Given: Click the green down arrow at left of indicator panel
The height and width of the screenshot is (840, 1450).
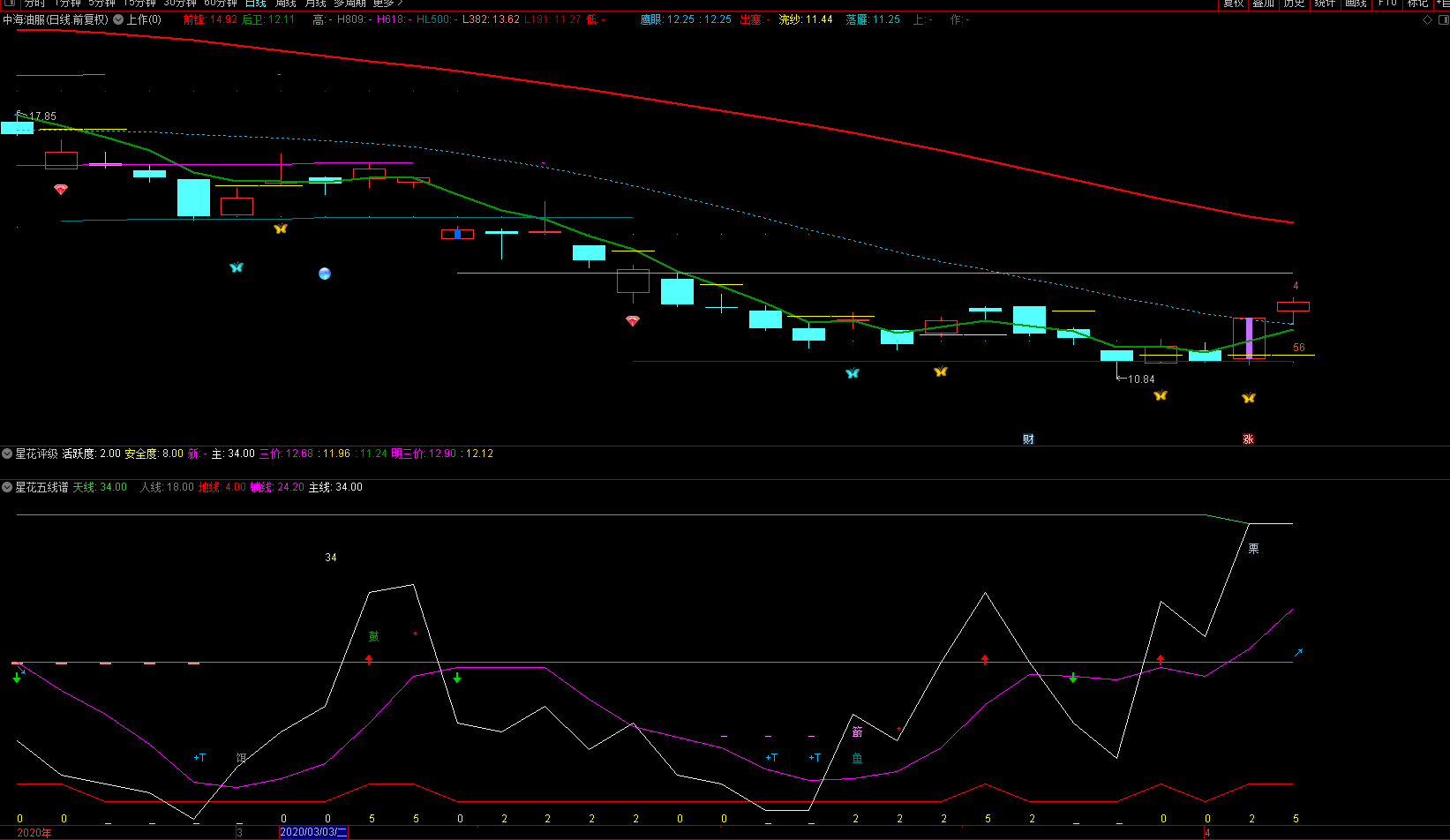Looking at the screenshot, I should pyautogui.click(x=17, y=678).
